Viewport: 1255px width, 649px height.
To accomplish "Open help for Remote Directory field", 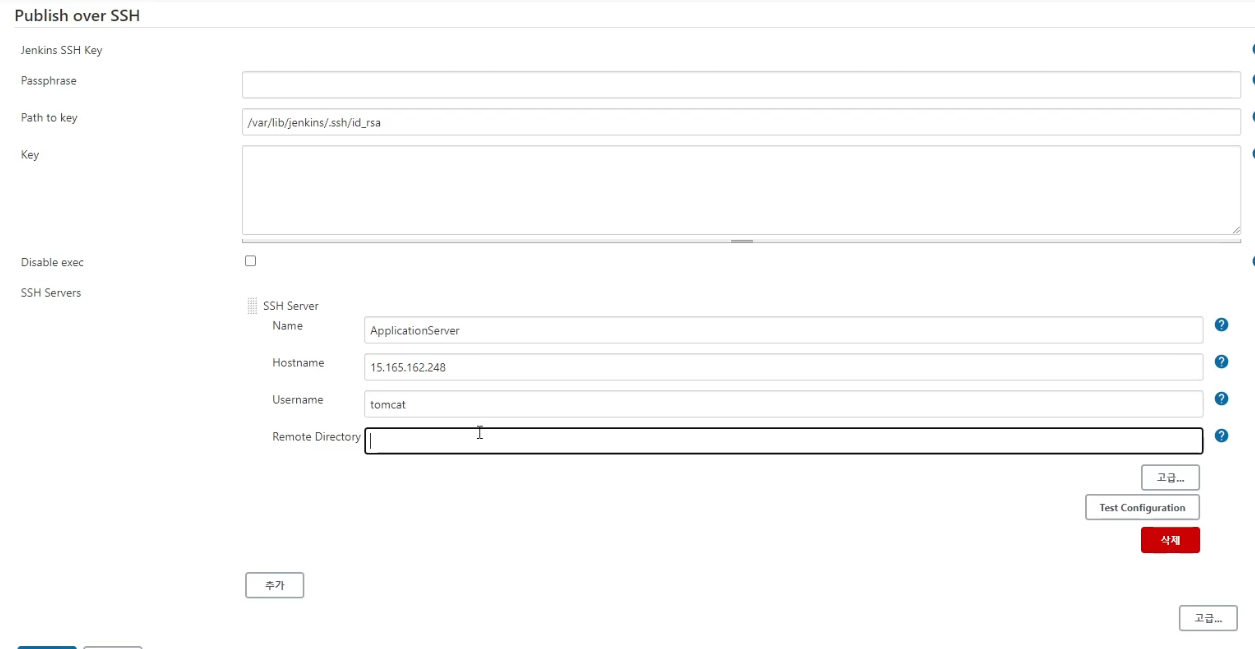I will [x=1221, y=436].
